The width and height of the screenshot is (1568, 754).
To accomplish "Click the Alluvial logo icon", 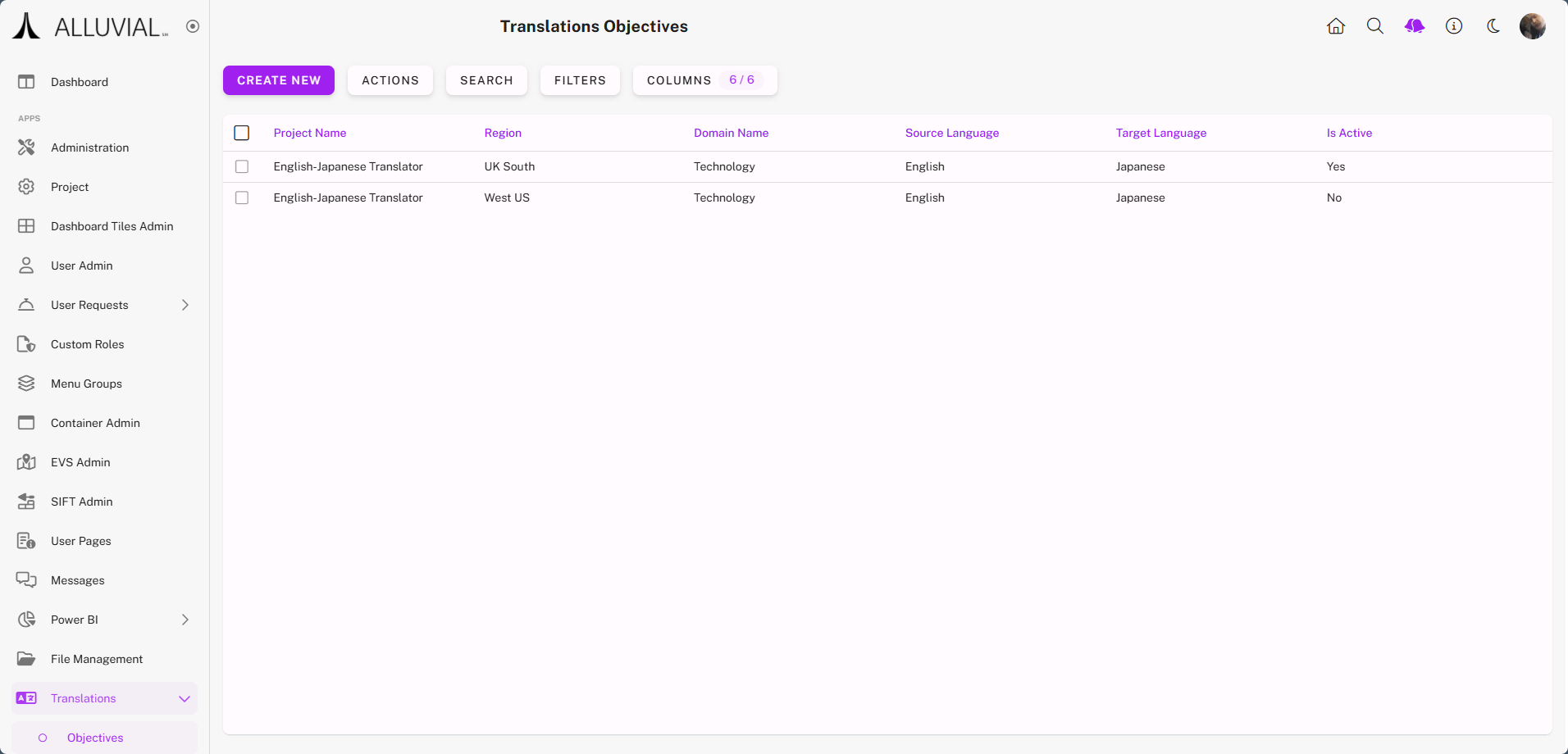I will pyautogui.click(x=26, y=26).
